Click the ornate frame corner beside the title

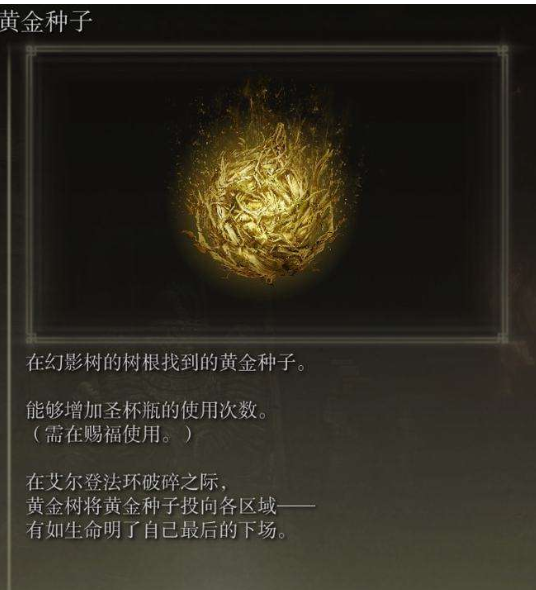tap(32, 51)
